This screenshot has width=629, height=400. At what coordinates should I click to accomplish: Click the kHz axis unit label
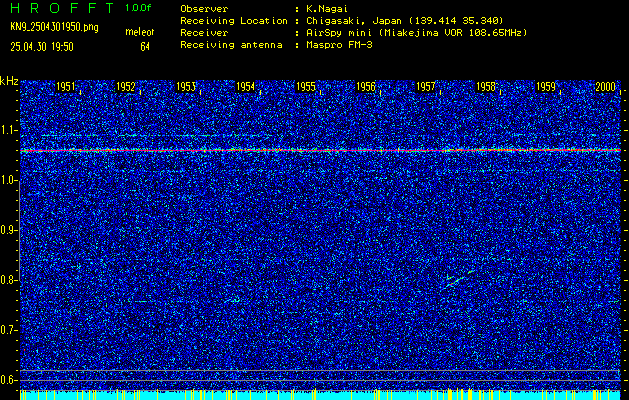(x=9, y=81)
